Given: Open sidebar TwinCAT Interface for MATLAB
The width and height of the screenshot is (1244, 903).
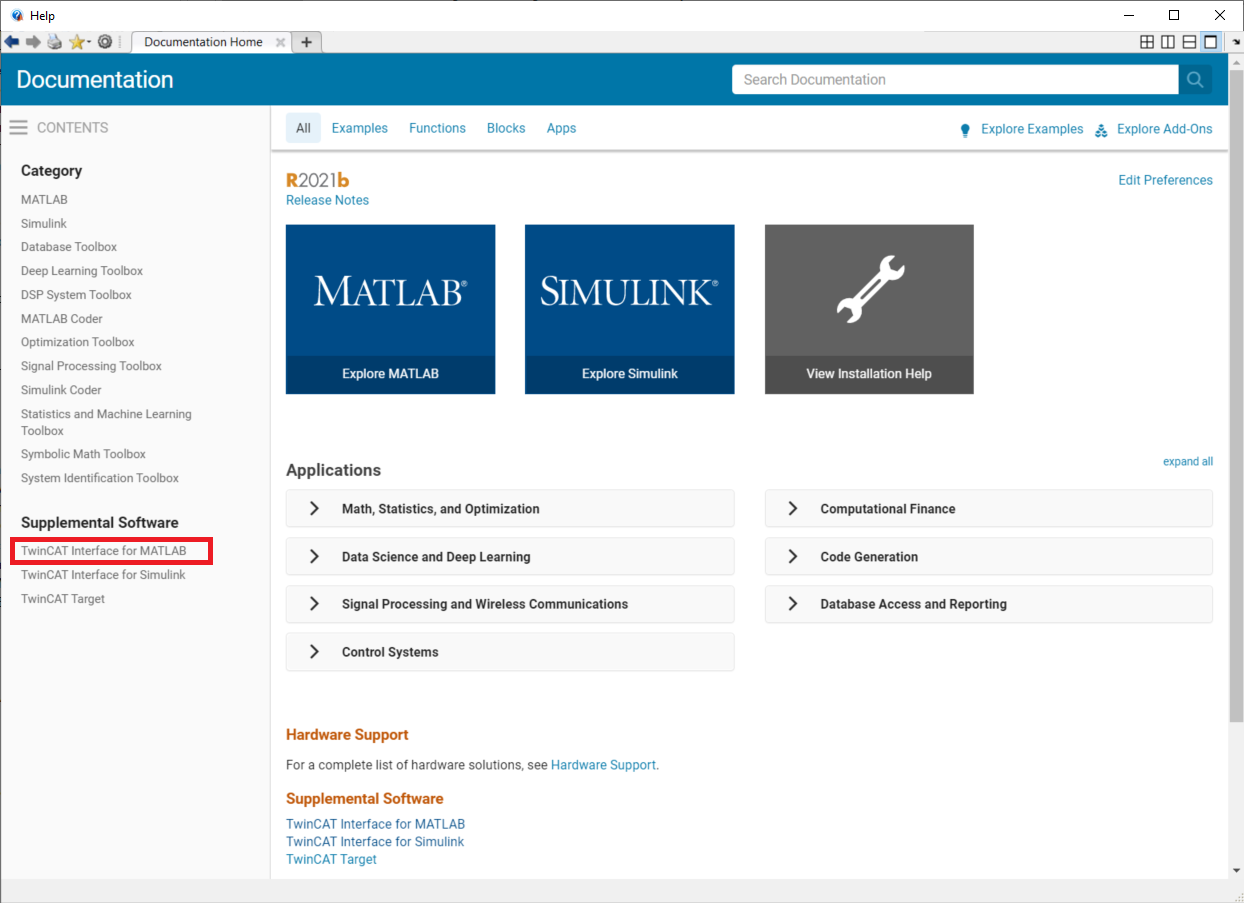Looking at the screenshot, I should pos(103,551).
